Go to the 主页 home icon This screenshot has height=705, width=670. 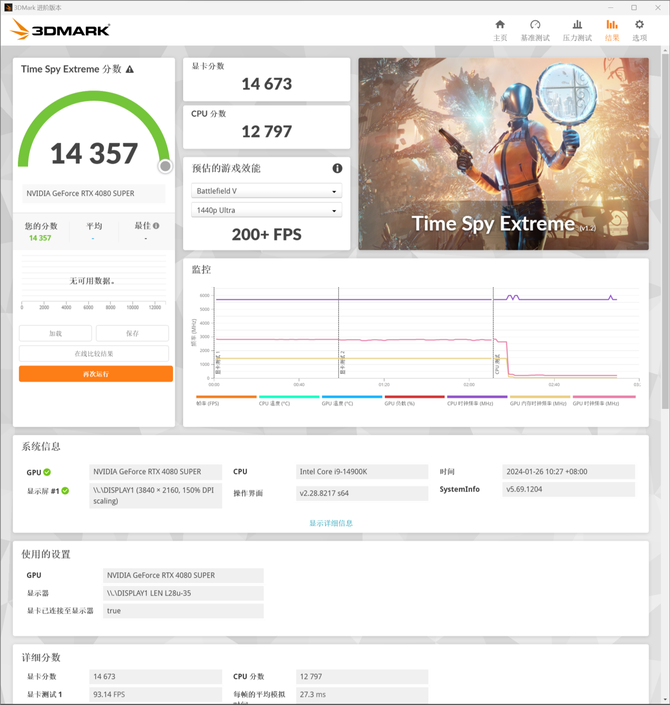point(500,24)
